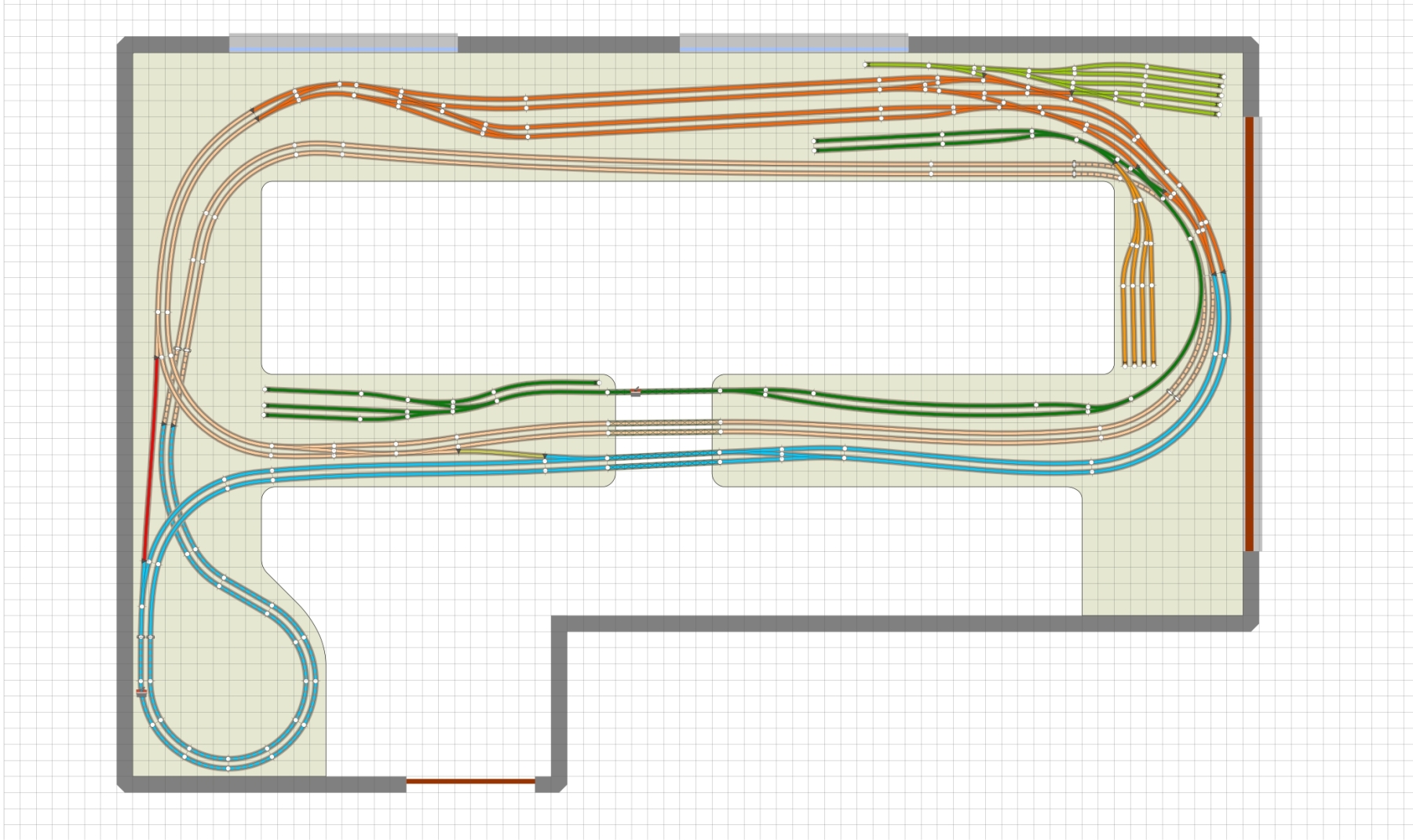Viewport: 1413px width, 840px height.
Task: Click the dark green single track spanning the gap
Action: (664, 390)
